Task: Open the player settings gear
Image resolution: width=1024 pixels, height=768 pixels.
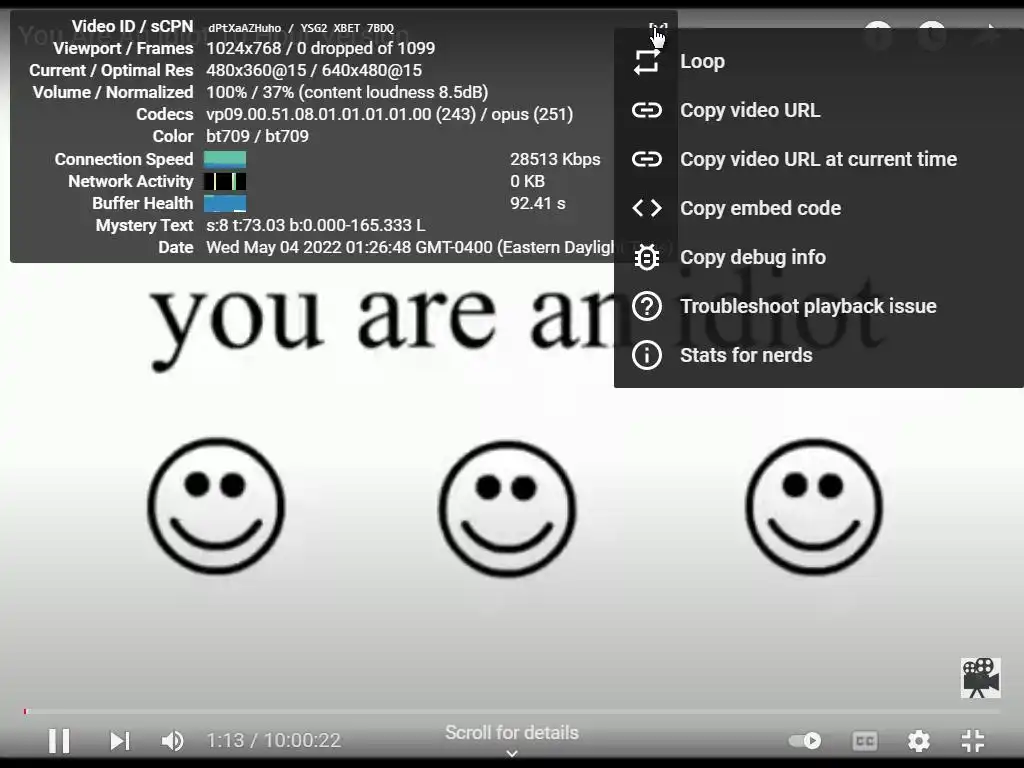Action: tap(918, 741)
